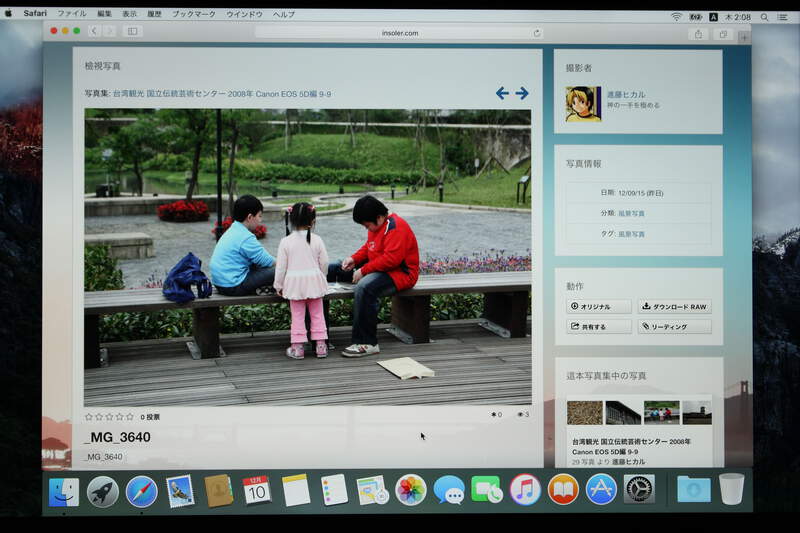Open iTunes from the Dock
The width and height of the screenshot is (800, 533).
pos(525,489)
